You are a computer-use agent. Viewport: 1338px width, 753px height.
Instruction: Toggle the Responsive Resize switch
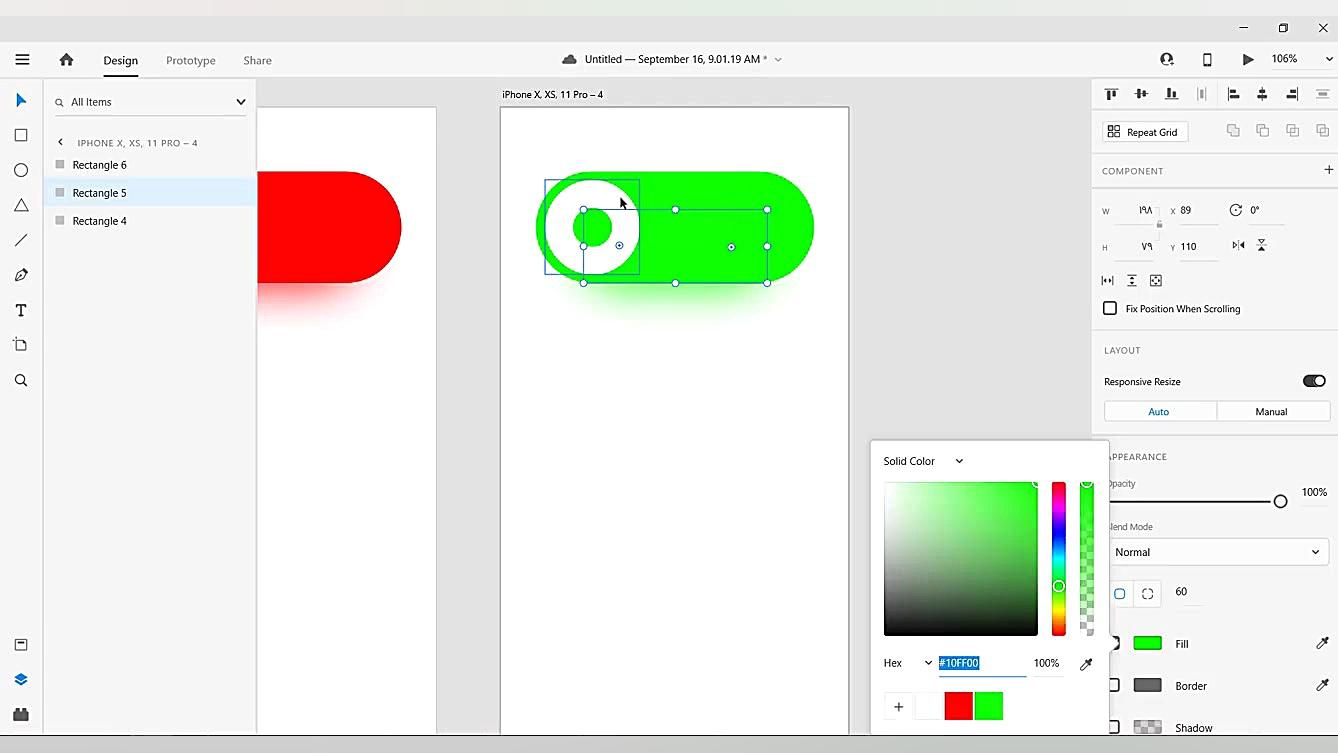(1314, 381)
